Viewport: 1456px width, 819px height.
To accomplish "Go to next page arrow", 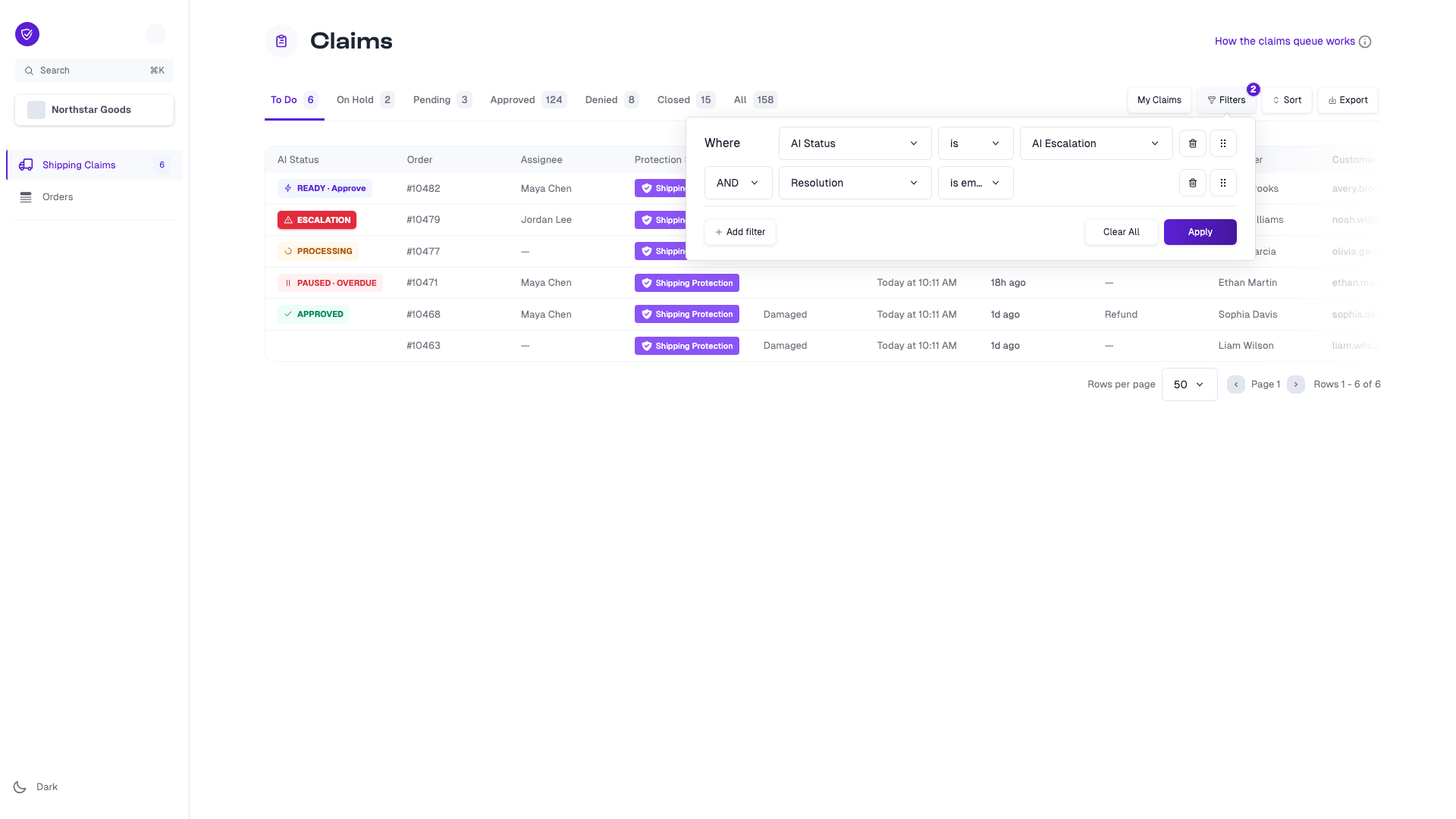I will coord(1296,384).
